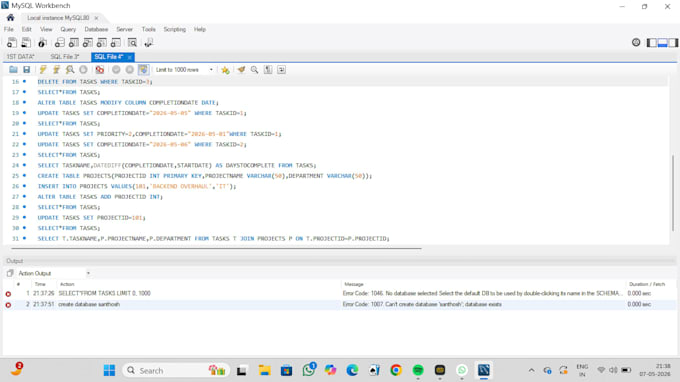Search table data toolbar icon
Screen dimensions: 680x382
point(132,42)
